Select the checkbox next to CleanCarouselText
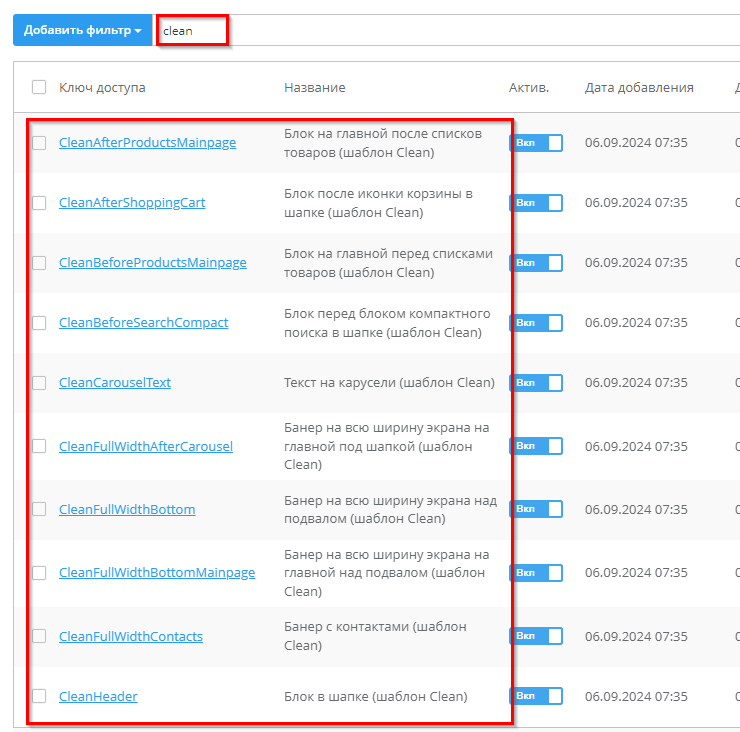The image size is (740, 732). 39,383
